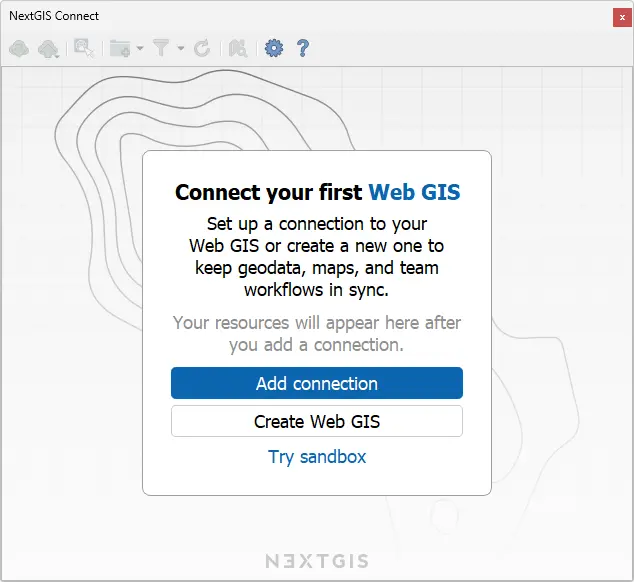Screen dimensions: 634x582
Task: Expand the create resource dropdown arrow
Action: tap(140, 48)
